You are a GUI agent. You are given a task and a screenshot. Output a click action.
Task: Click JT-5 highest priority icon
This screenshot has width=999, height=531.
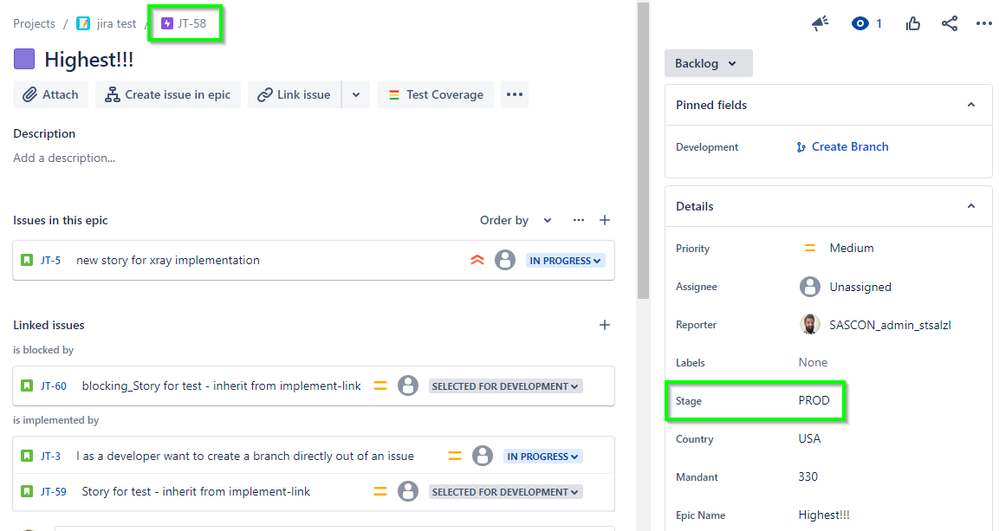(477, 260)
